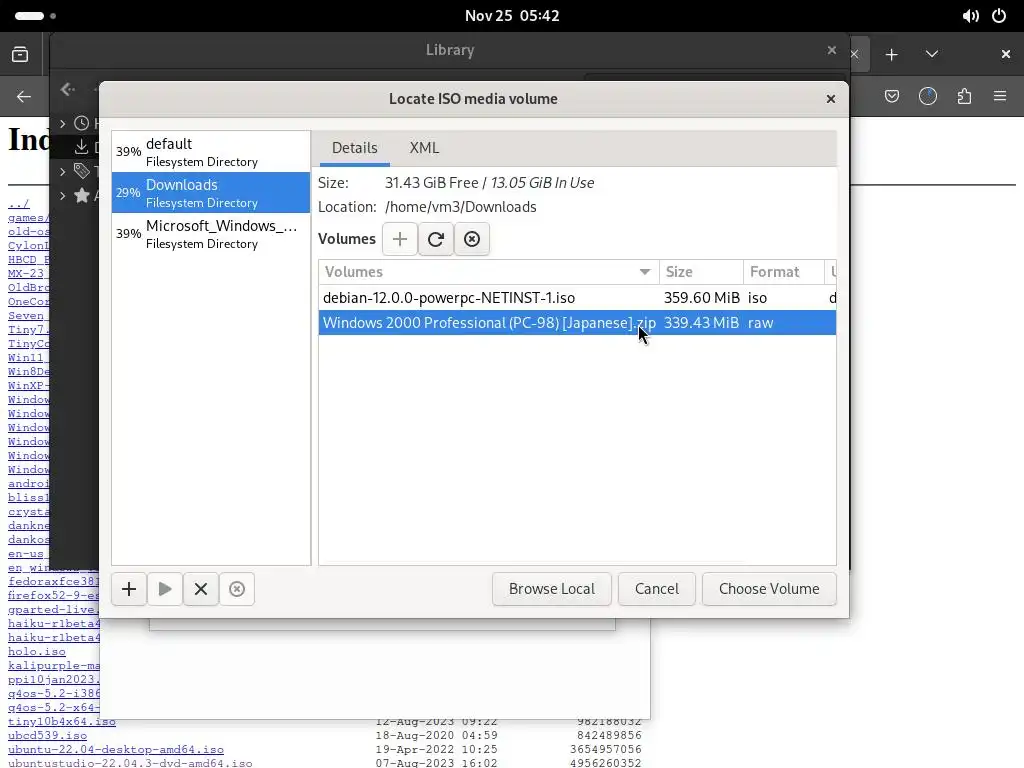This screenshot has height=768, width=1024.
Task: Open Firefox View tab overview icon
Action: 20,54
